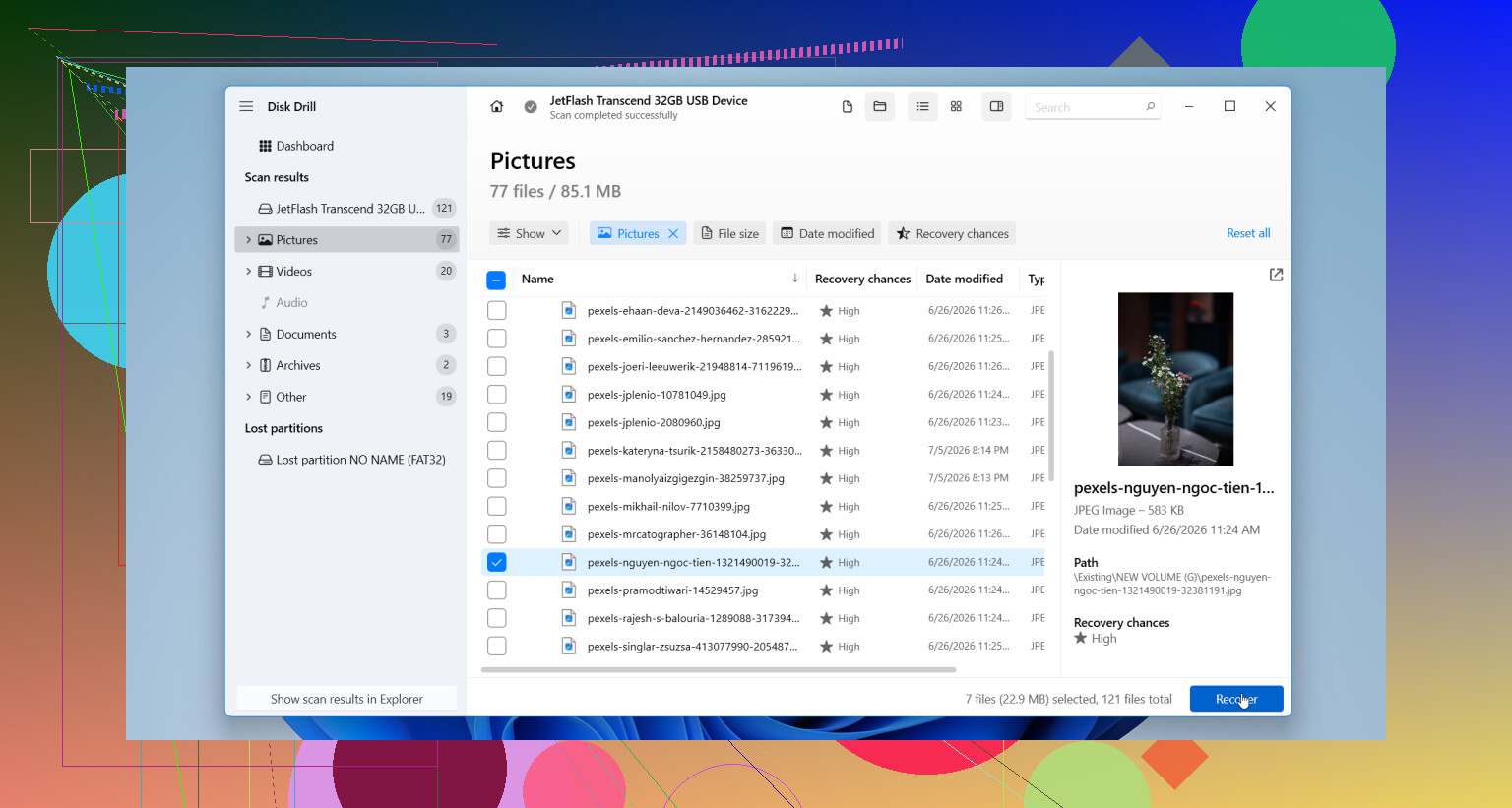Viewport: 1512px width, 808px height.
Task: Open the File size filter
Action: 729,233
